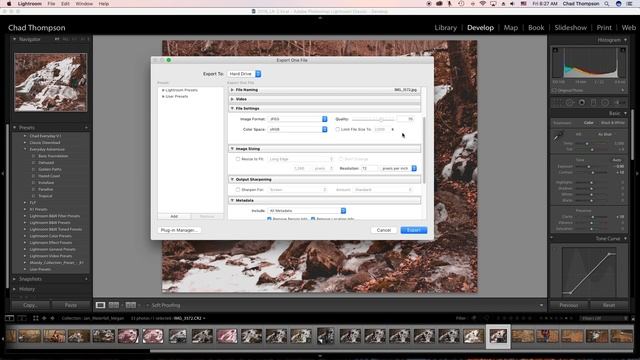Switch to the Library module
The height and width of the screenshot is (360, 640).
coord(445,27)
